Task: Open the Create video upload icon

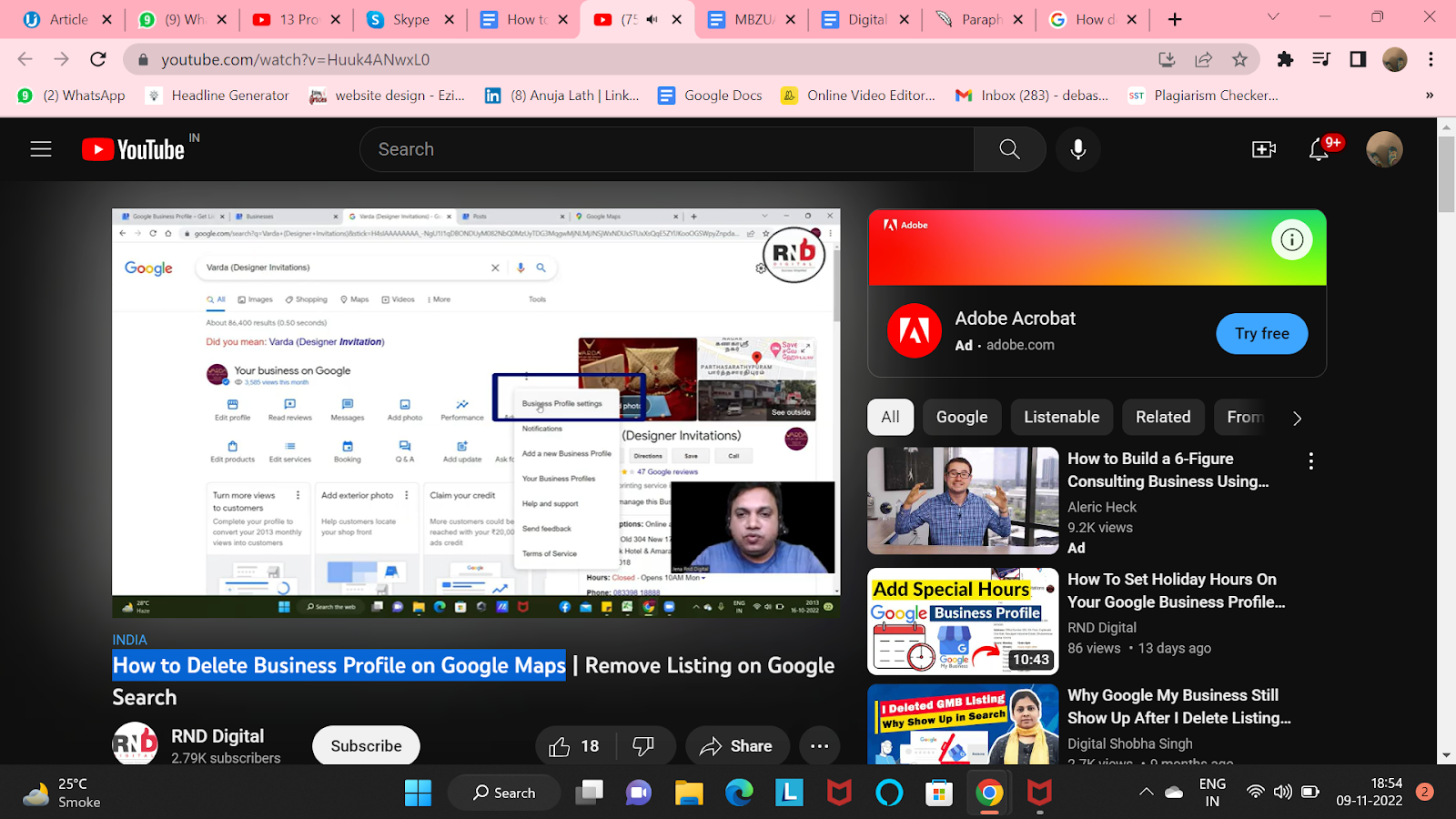Action: pyautogui.click(x=1264, y=148)
